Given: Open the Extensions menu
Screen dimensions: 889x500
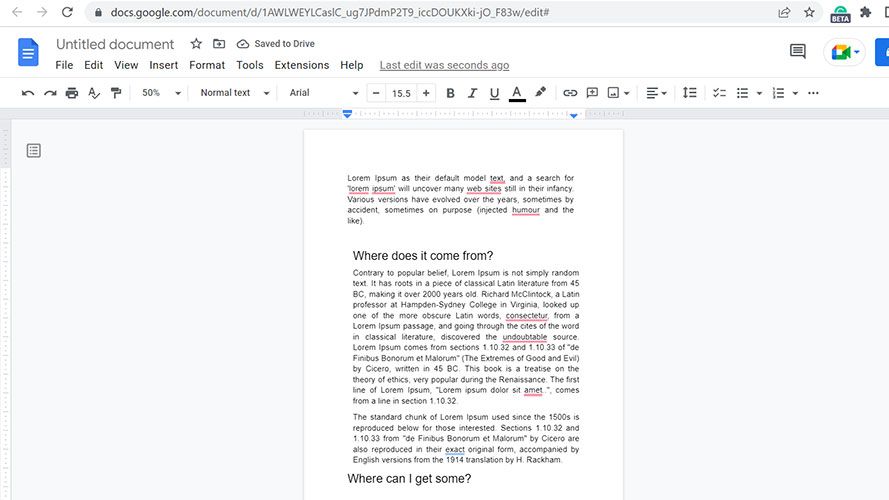Looking at the screenshot, I should [302, 65].
